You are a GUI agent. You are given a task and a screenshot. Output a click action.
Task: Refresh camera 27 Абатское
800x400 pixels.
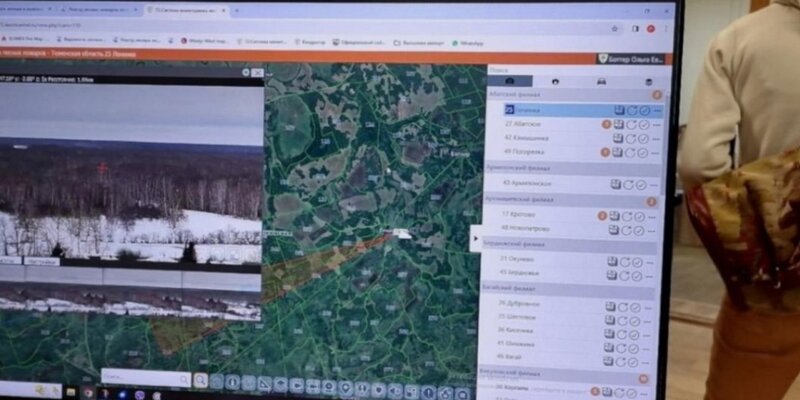632,124
